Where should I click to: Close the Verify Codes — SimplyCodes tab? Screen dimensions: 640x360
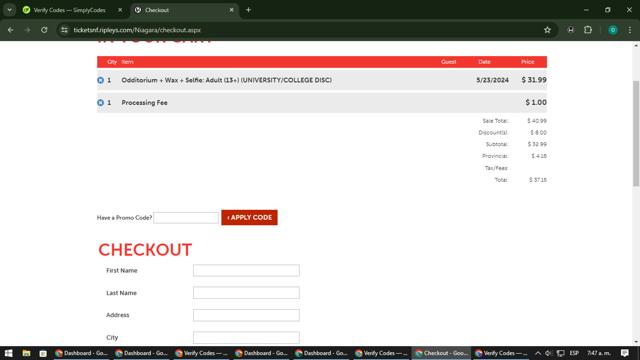pos(120,10)
